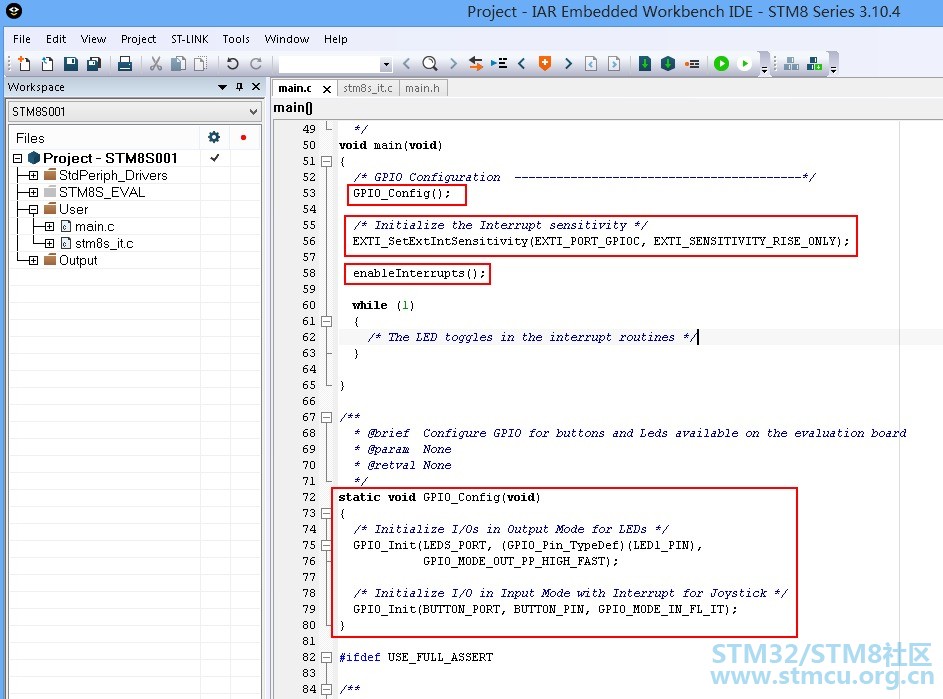This screenshot has height=699, width=943.
Task: Click the Save All icon
Action: coord(94,63)
